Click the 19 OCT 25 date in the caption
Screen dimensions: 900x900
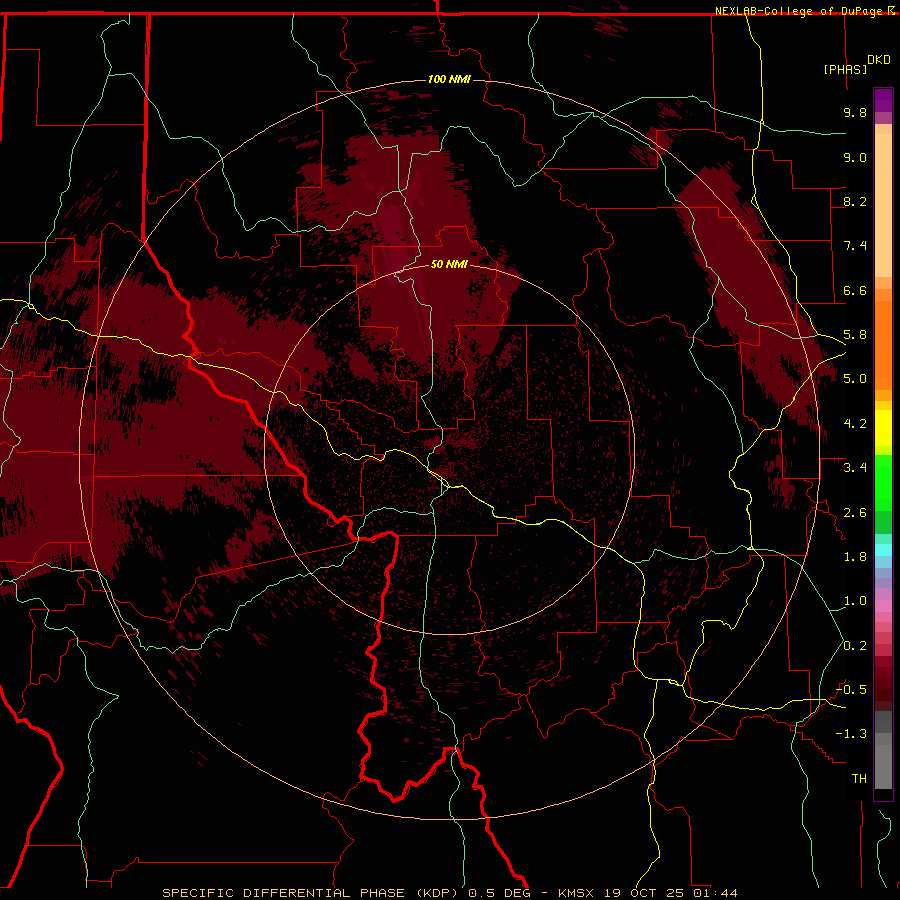tap(645, 893)
